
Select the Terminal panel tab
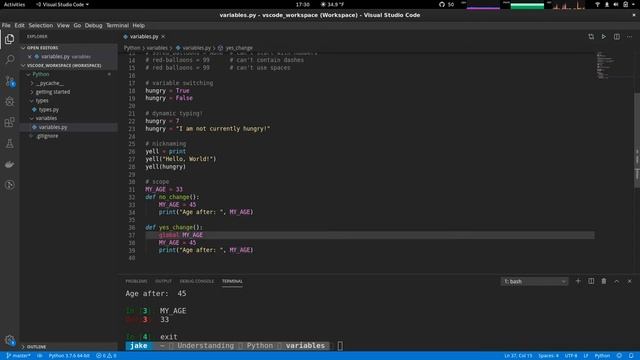(232, 281)
